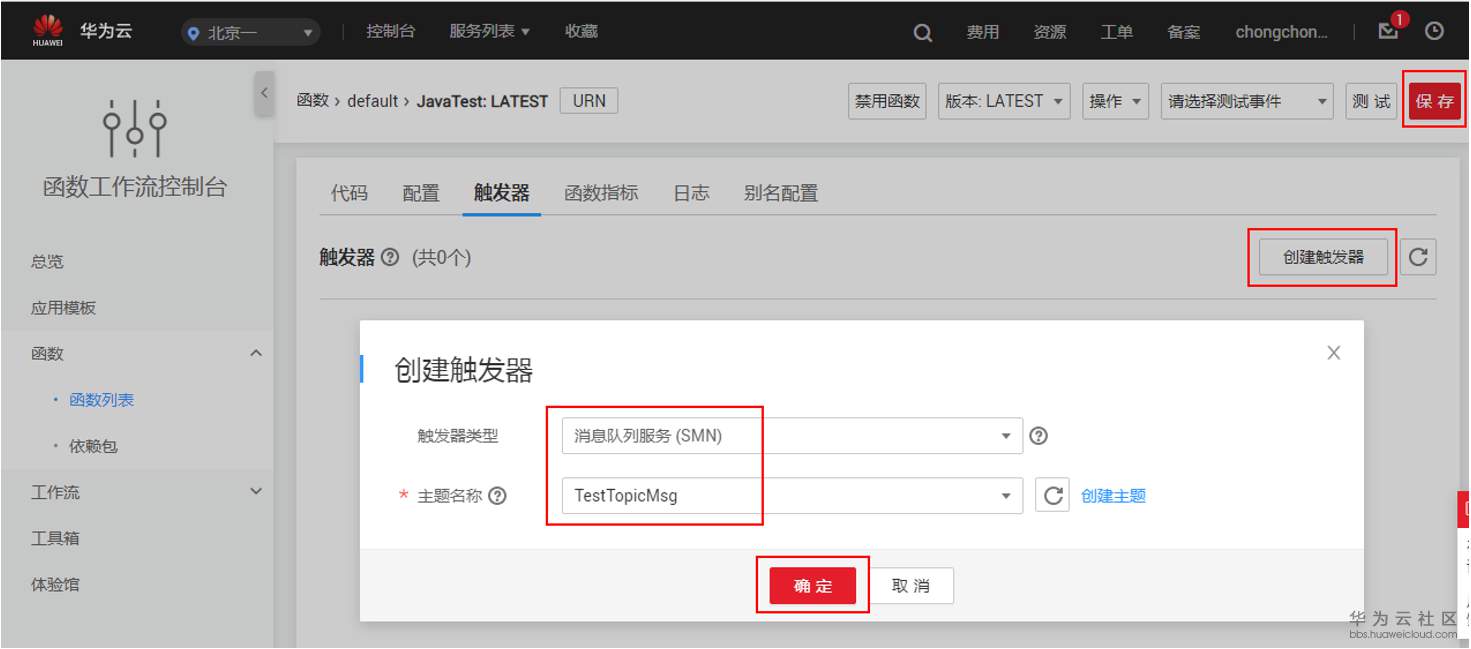Expand the 工作流 sidebar section
1471x649 pixels.
(256, 491)
